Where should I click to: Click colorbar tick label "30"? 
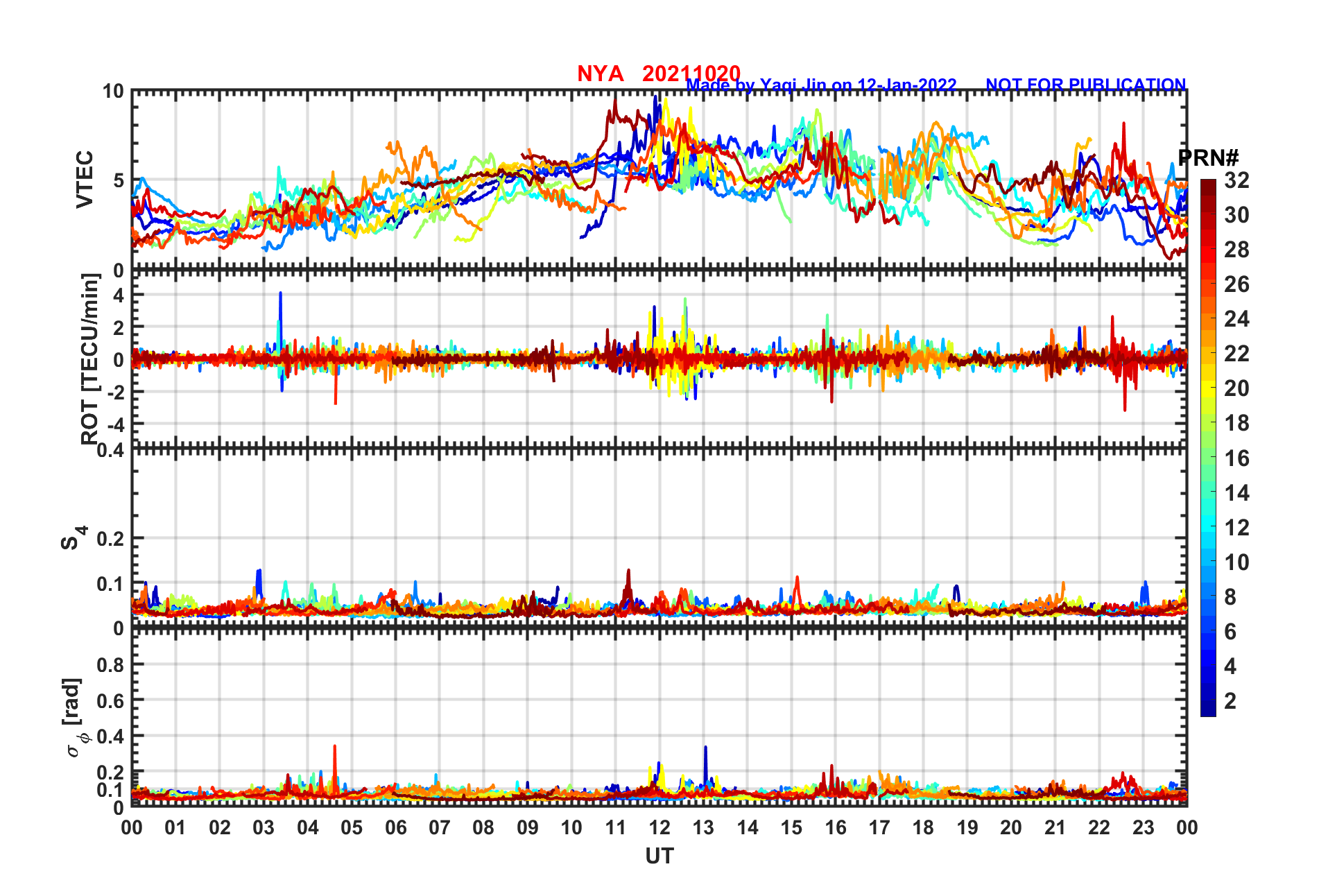(1236, 215)
